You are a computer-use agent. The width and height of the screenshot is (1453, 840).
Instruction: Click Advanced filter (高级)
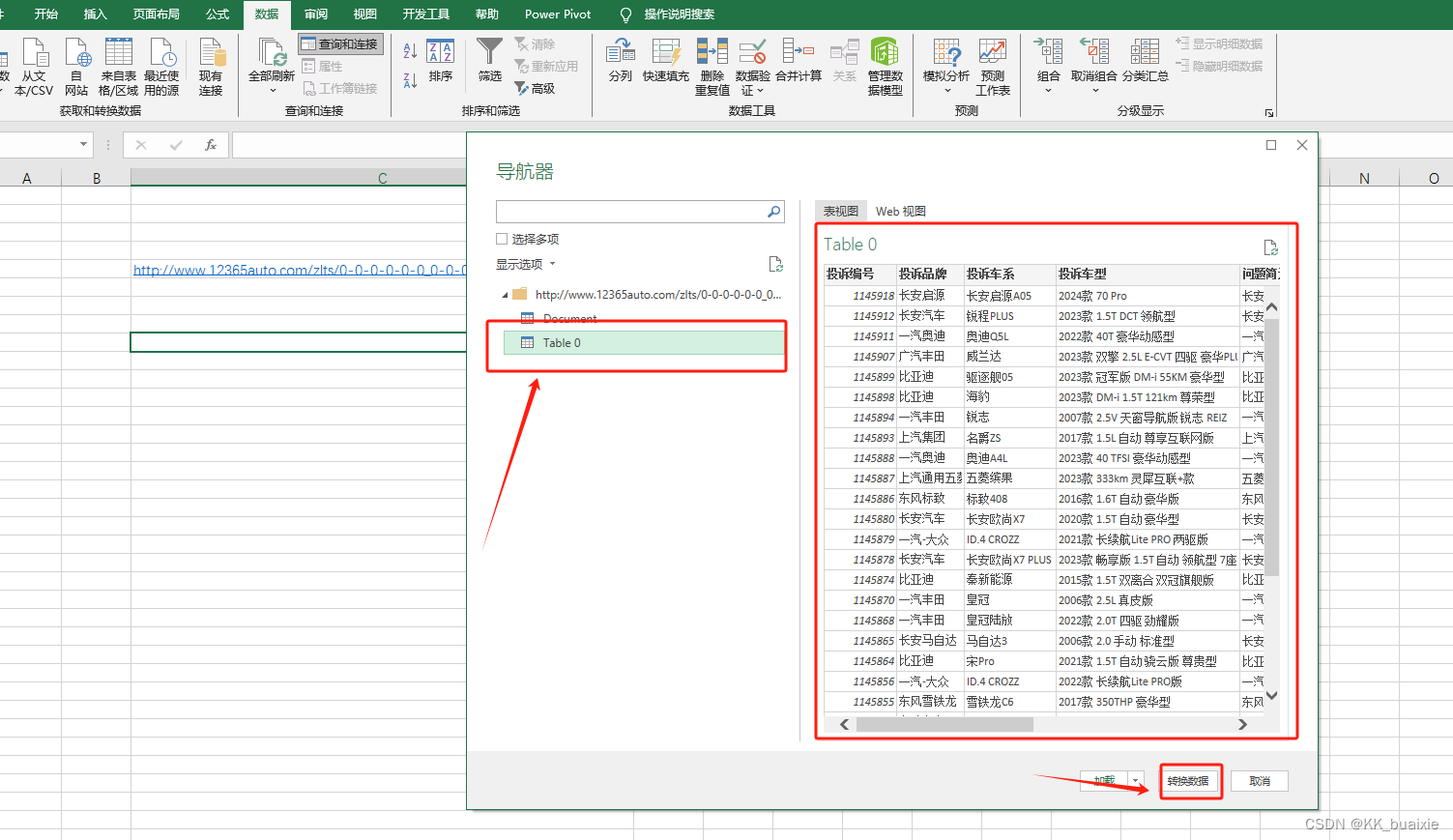[535, 88]
